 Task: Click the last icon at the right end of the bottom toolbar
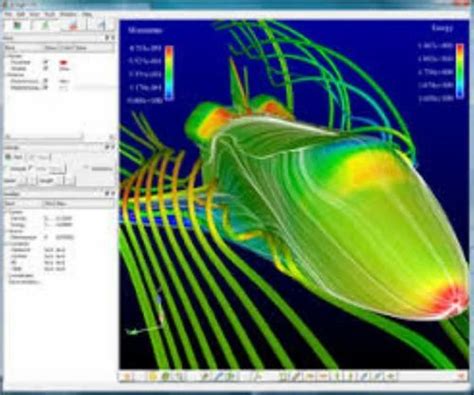point(462,377)
